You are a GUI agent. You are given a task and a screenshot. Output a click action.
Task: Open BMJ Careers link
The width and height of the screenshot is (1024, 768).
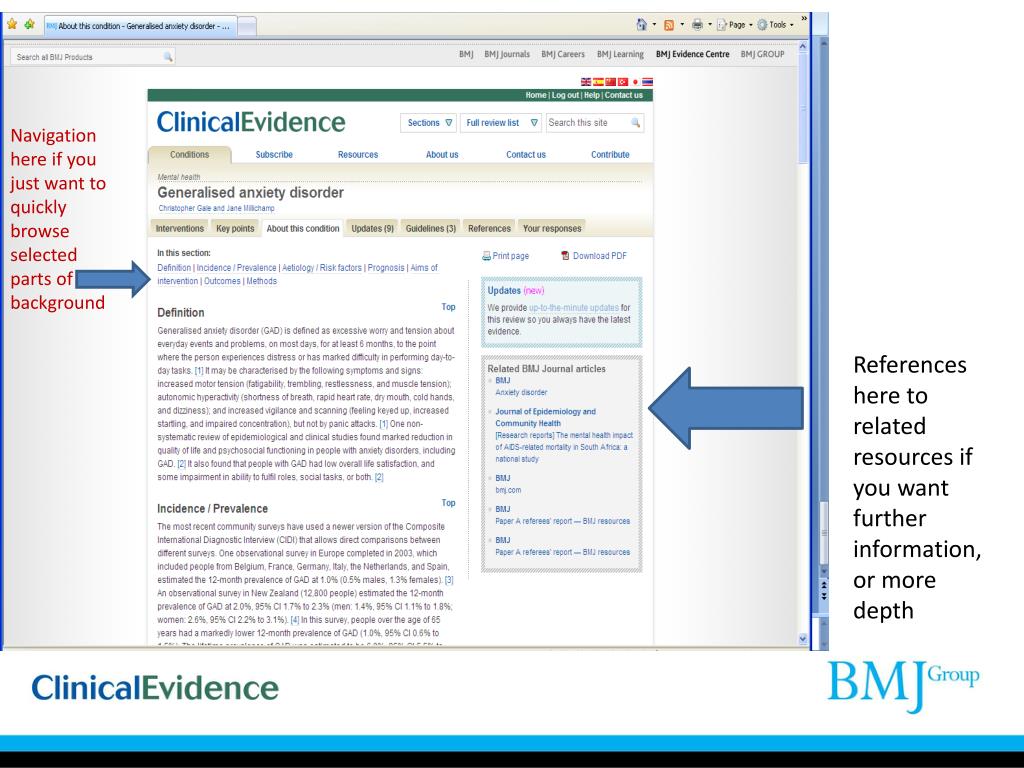pos(563,54)
